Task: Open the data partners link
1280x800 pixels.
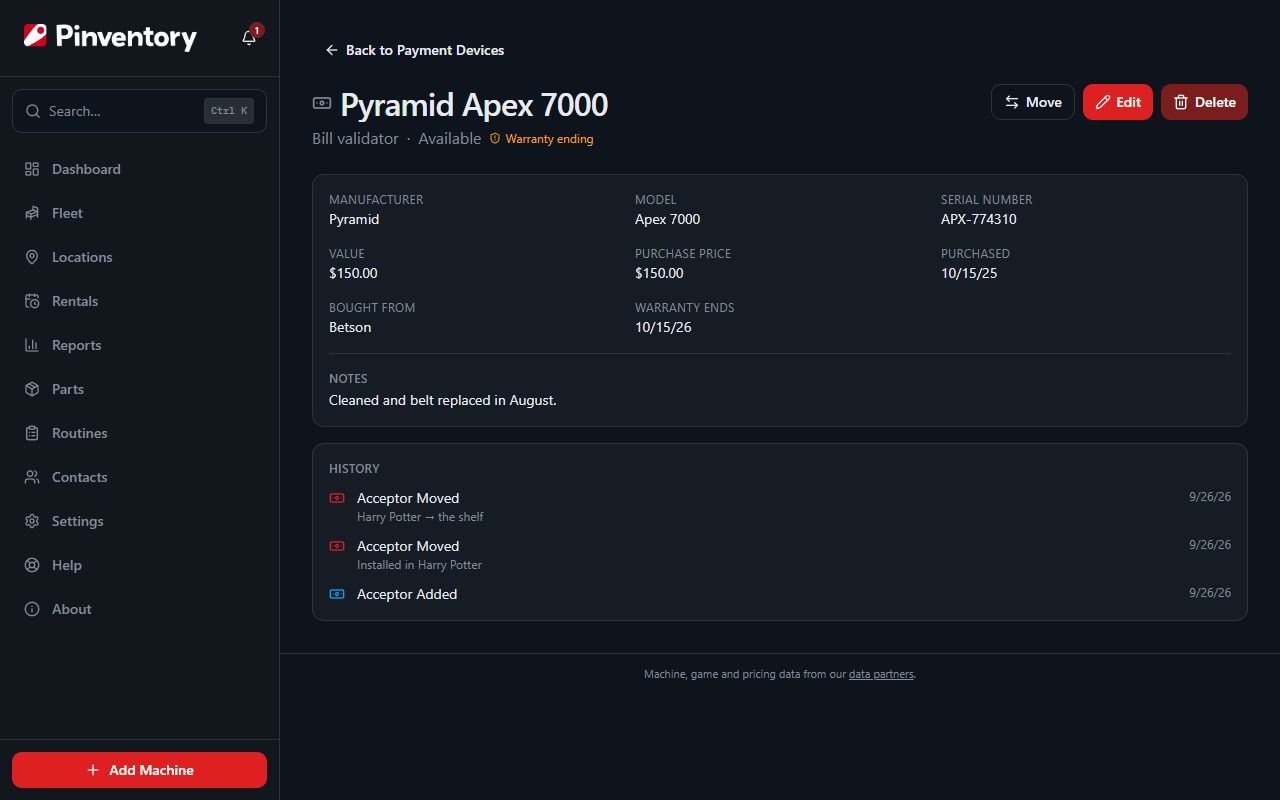Action: tap(881, 674)
